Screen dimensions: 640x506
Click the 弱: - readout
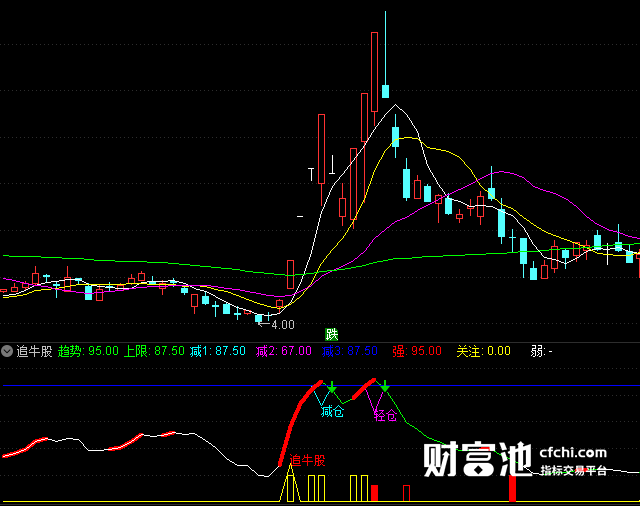pyautogui.click(x=542, y=351)
